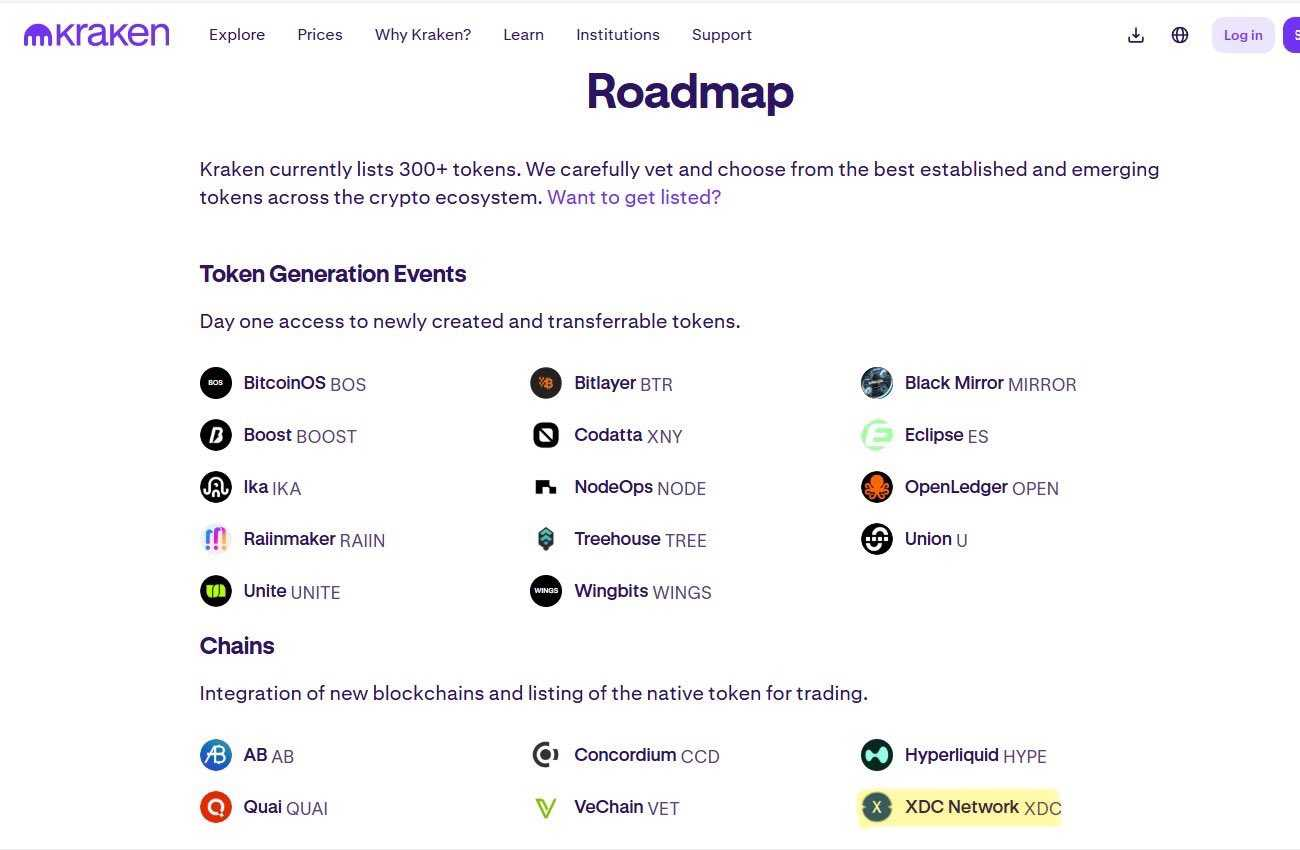Open the Treehouse TREE token link
This screenshot has width=1300, height=850.
coord(619,539)
